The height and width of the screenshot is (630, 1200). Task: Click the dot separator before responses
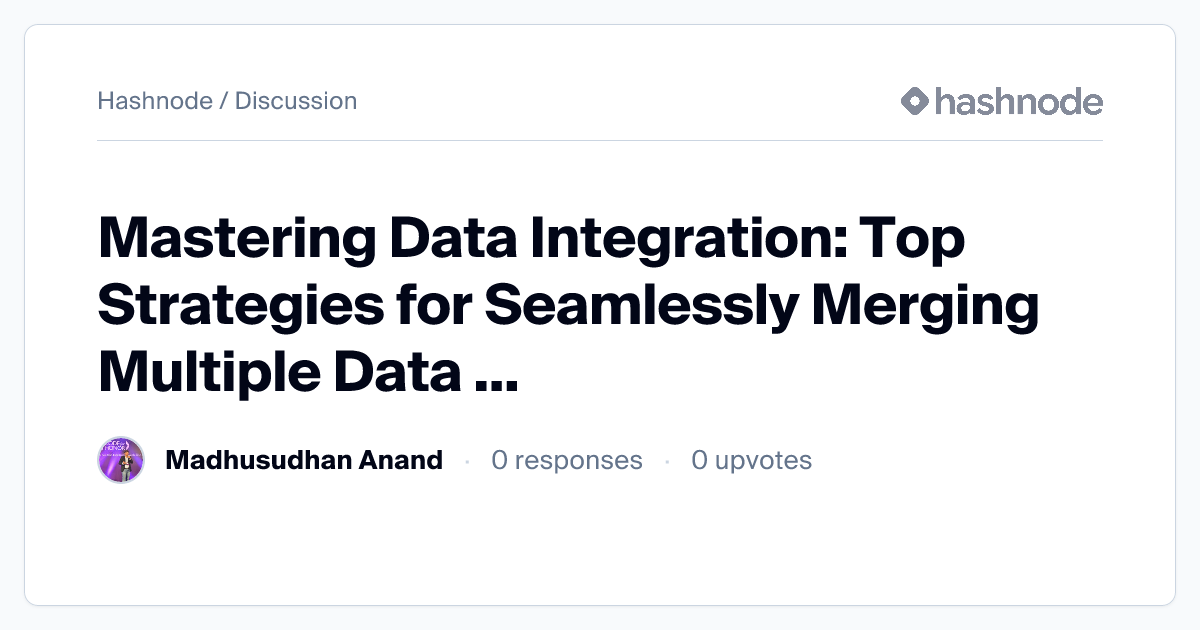467,461
